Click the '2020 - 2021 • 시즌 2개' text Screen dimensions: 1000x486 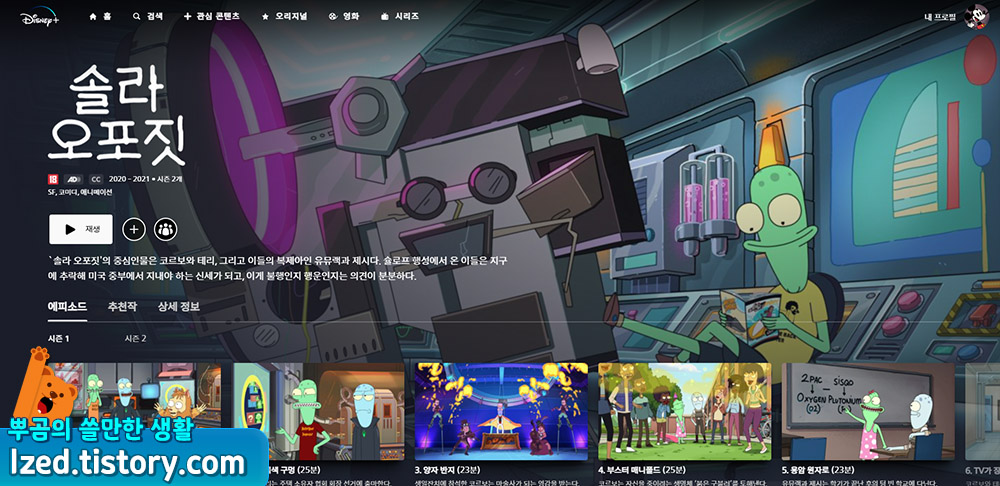145,179
